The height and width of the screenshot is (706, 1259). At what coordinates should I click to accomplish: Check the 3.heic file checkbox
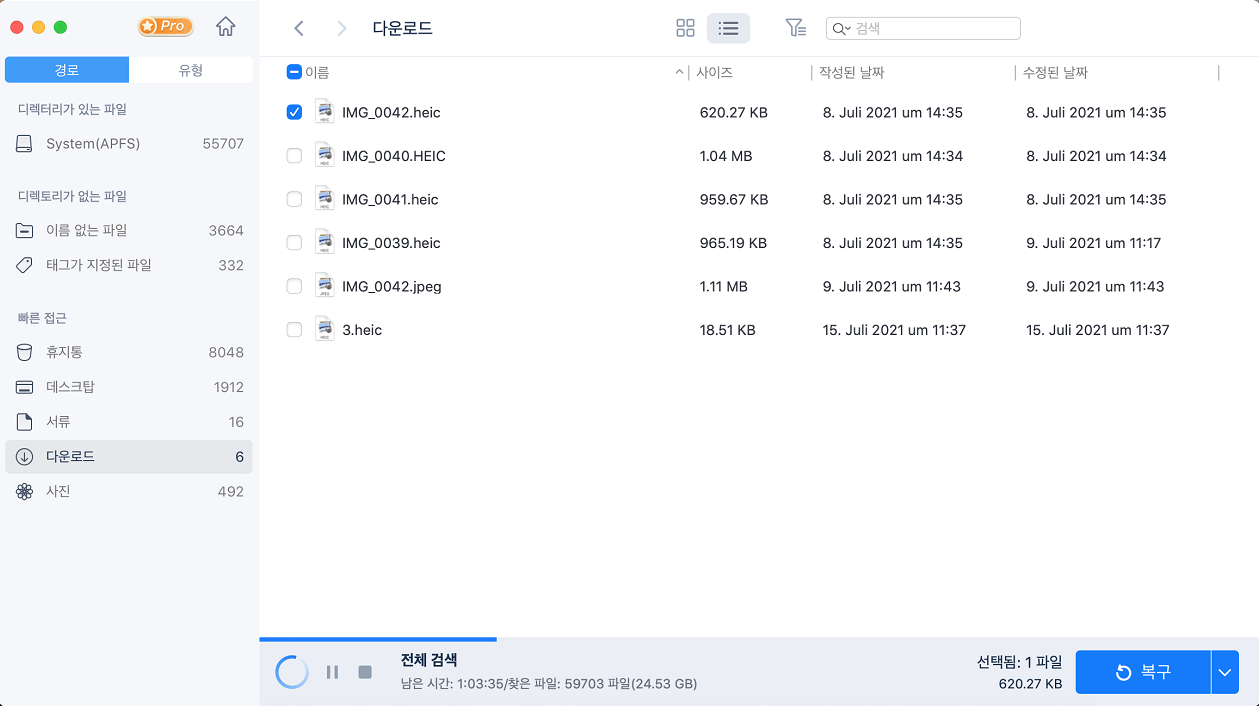294,329
